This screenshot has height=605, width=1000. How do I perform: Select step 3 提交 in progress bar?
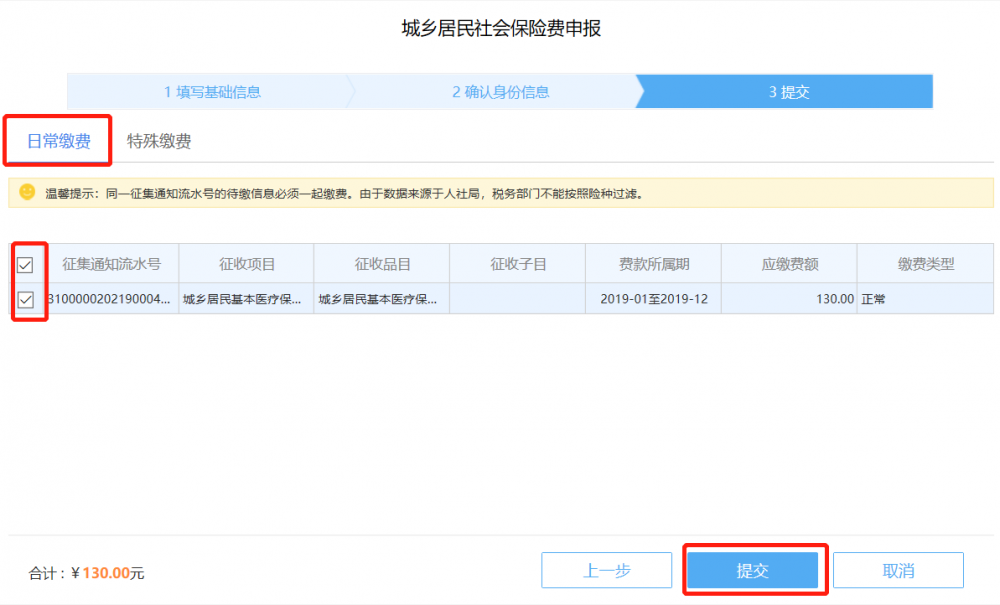789,92
